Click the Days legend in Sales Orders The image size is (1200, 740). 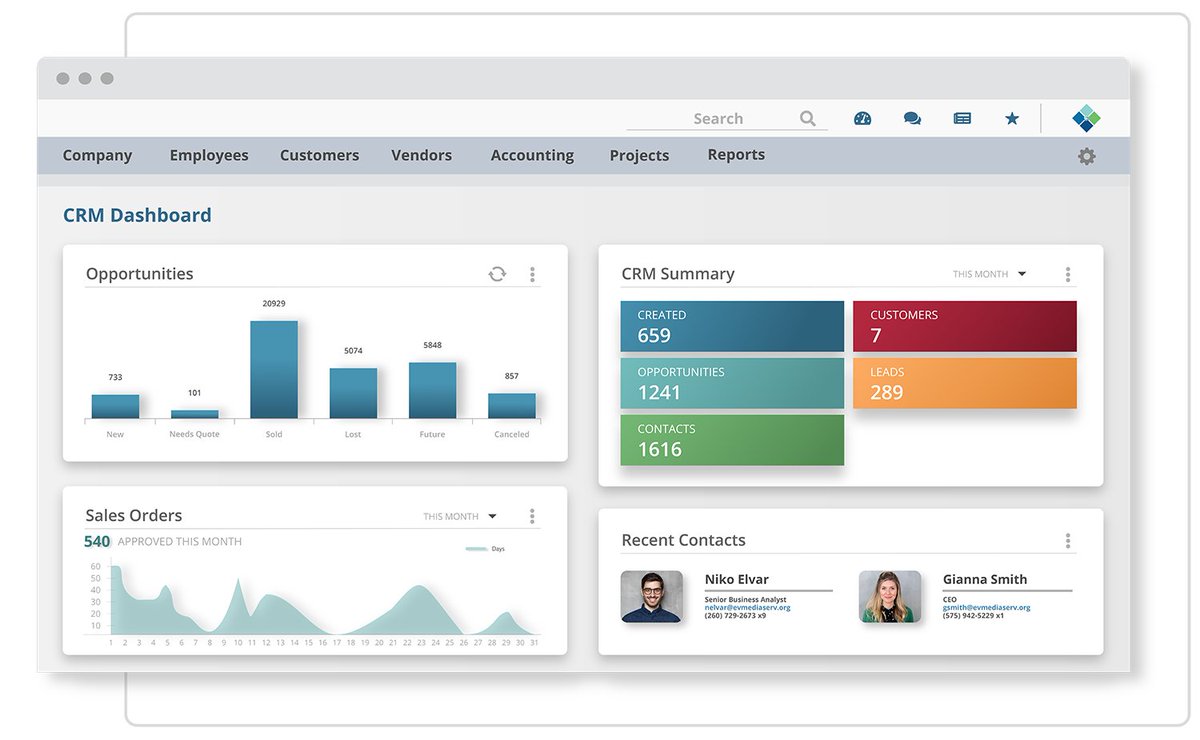[485, 549]
